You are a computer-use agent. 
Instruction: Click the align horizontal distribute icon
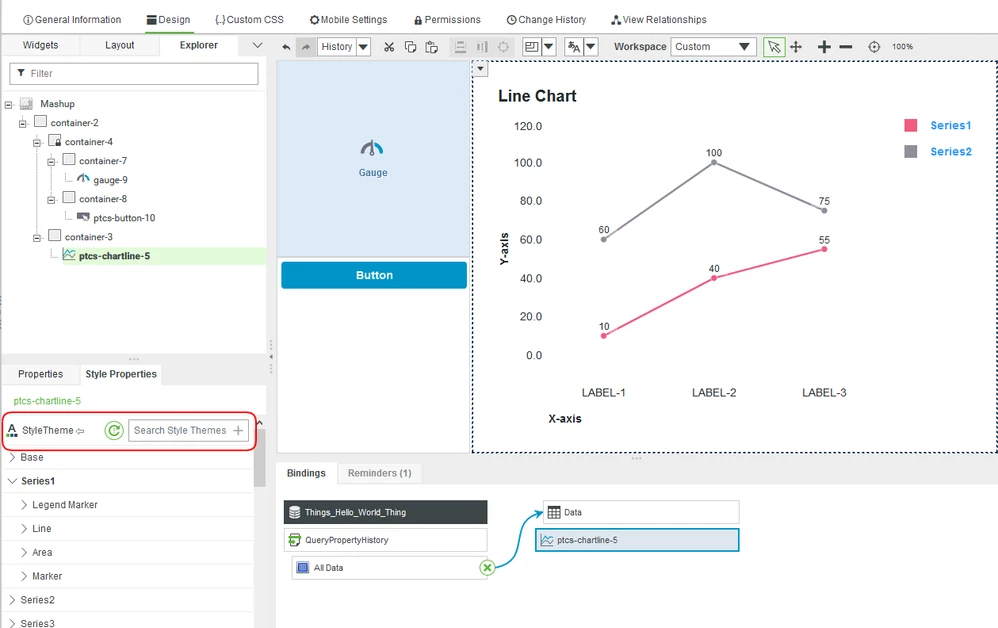482,47
